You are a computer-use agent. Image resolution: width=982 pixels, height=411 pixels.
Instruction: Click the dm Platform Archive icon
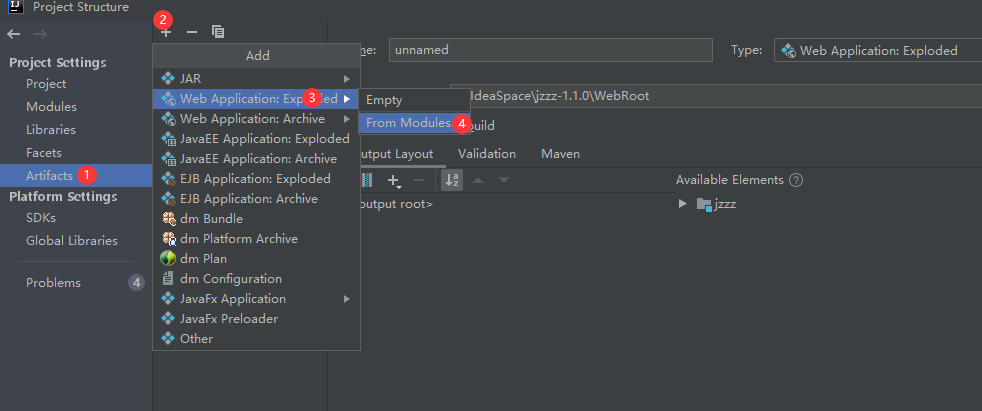click(x=168, y=239)
